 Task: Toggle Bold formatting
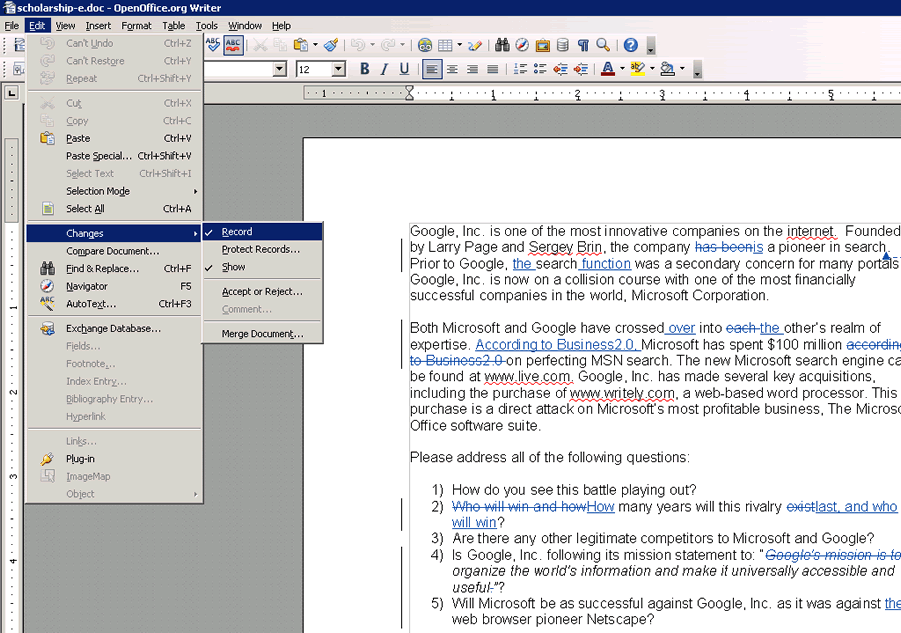[364, 70]
